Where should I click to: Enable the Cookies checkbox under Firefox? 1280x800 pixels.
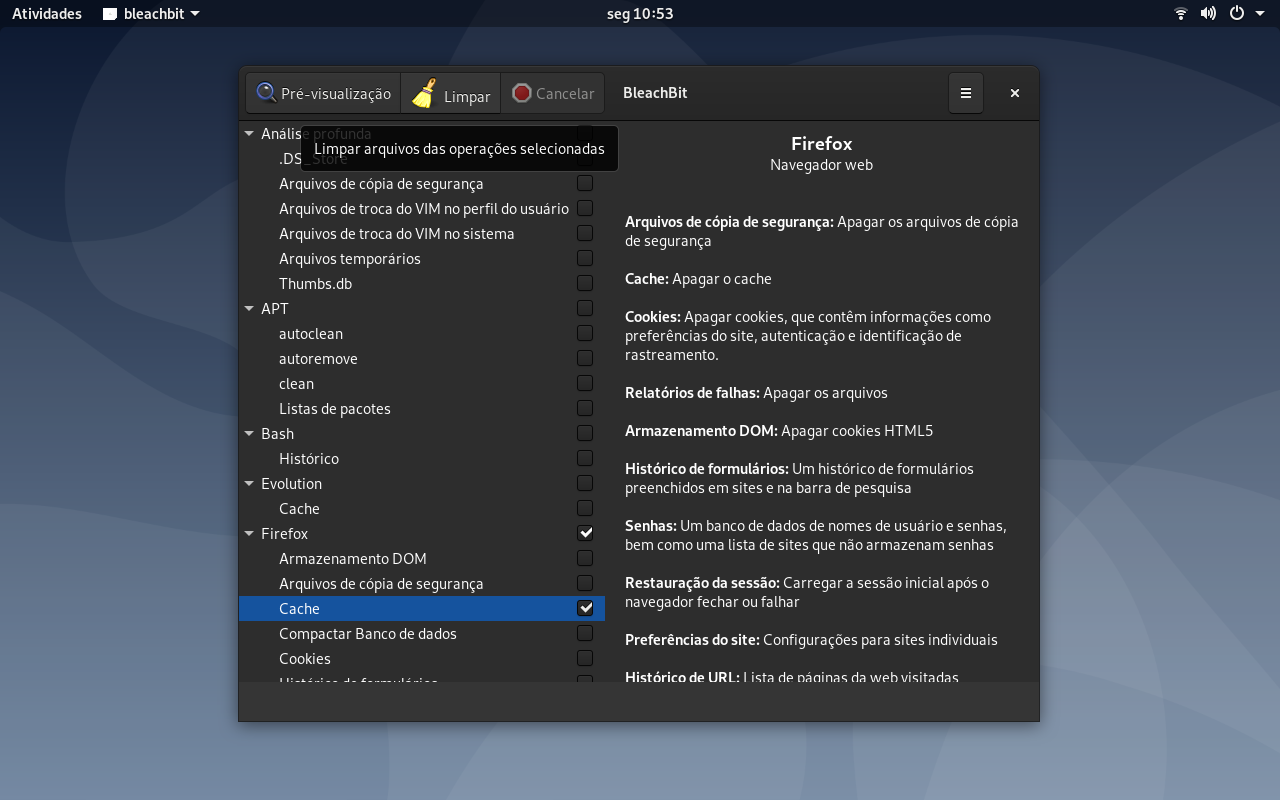pyautogui.click(x=585, y=658)
